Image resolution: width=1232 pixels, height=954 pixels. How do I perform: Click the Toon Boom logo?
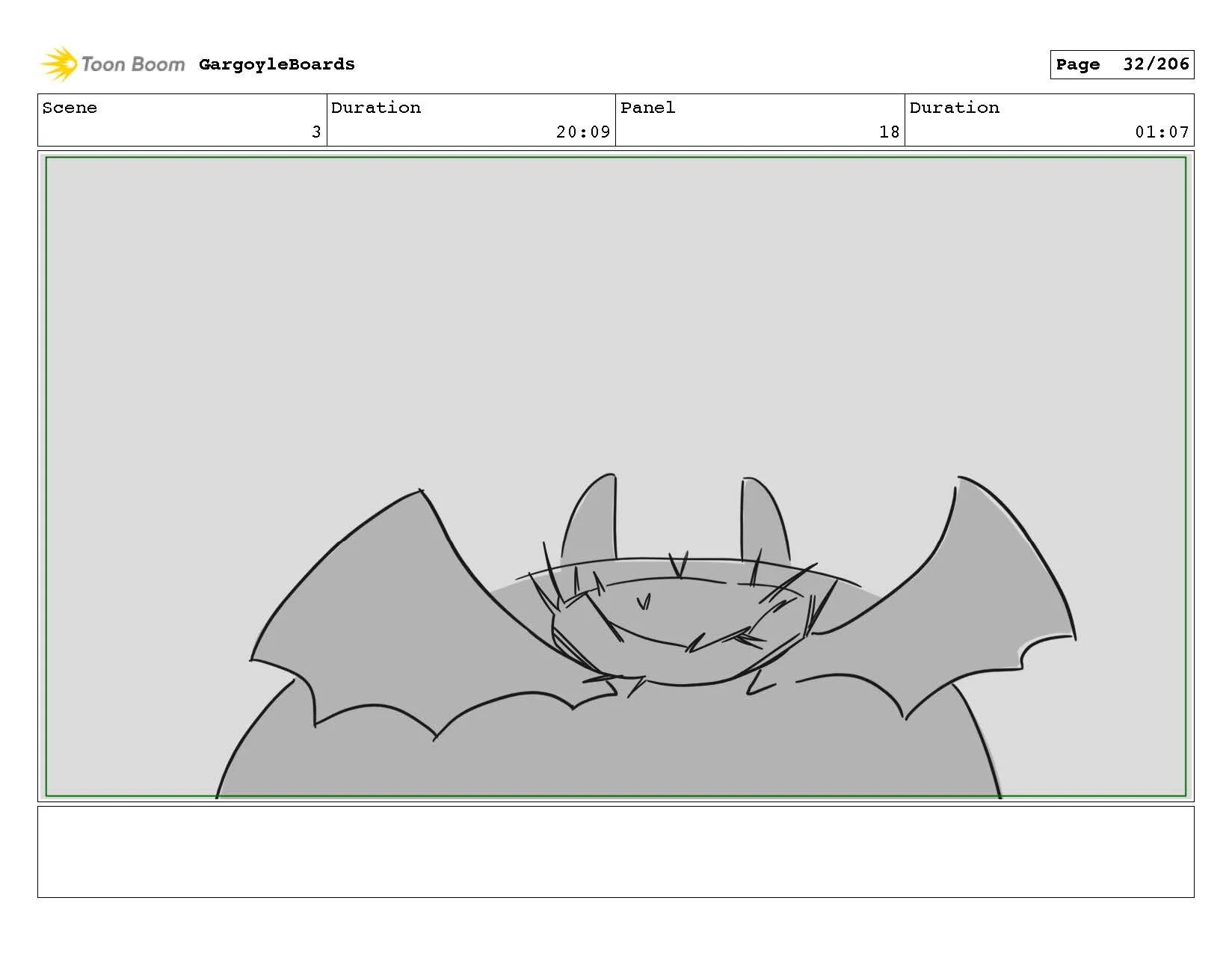tap(112, 64)
